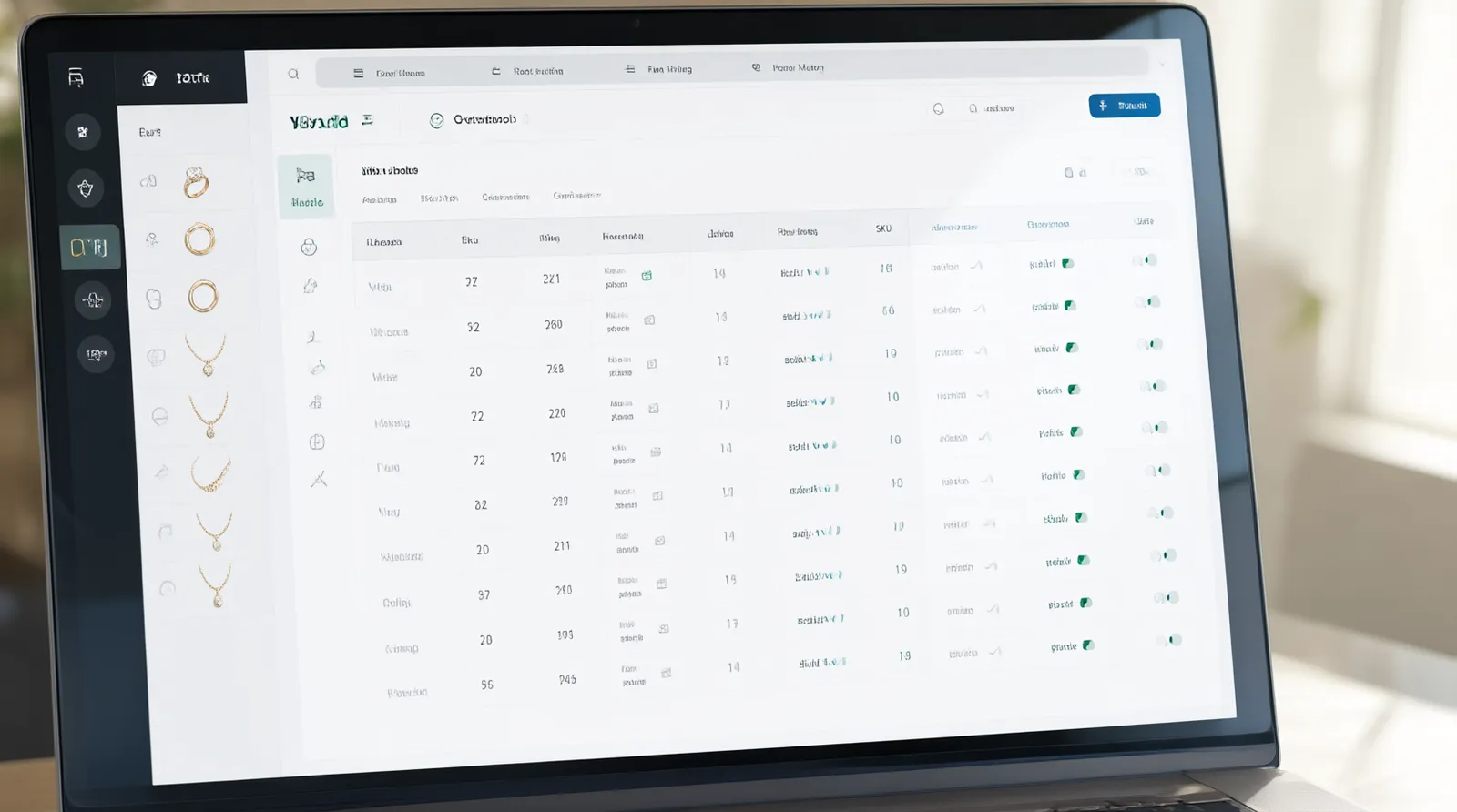Toggle the switch in the 129 row

point(1156,428)
